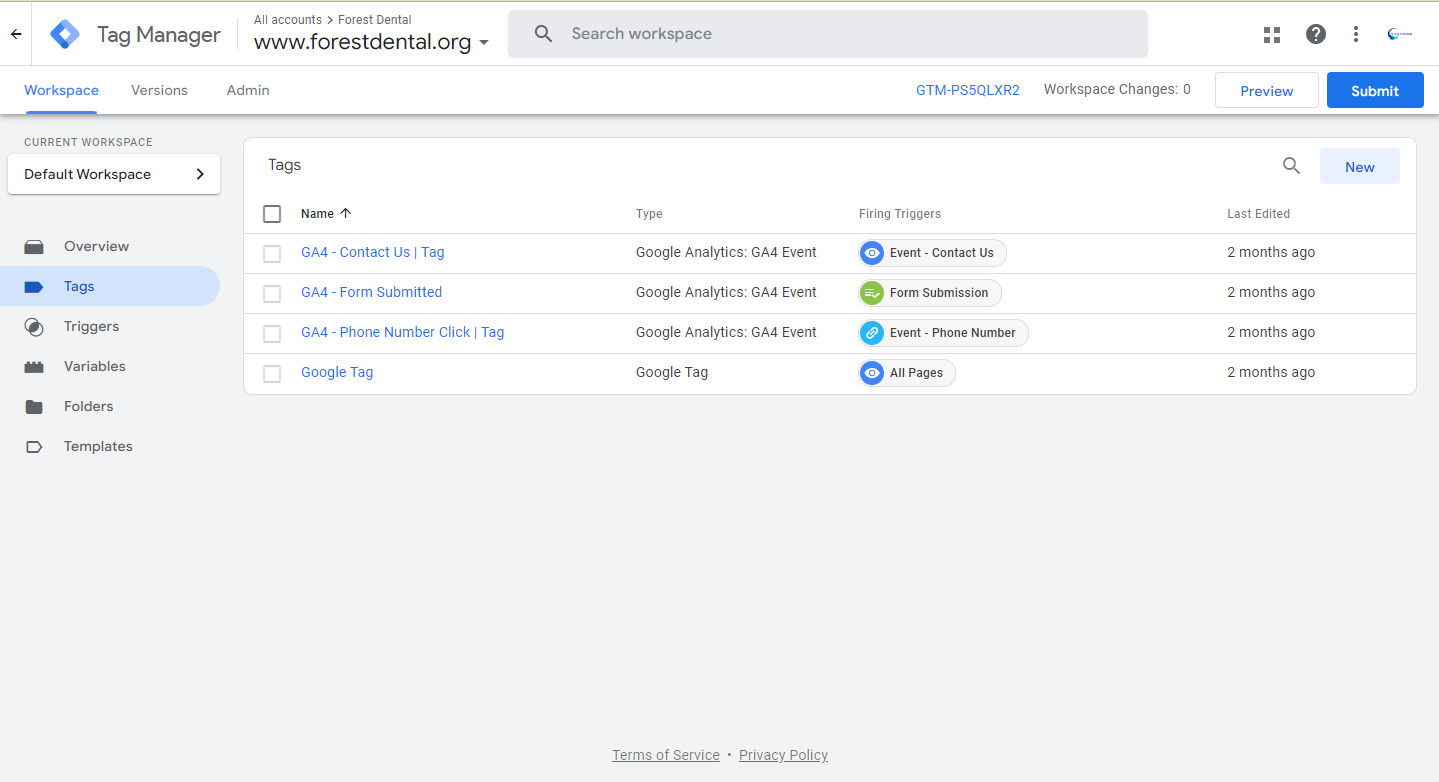Viewport: 1439px width, 782px height.
Task: Click the Search workspace input field
Action: coord(828,34)
